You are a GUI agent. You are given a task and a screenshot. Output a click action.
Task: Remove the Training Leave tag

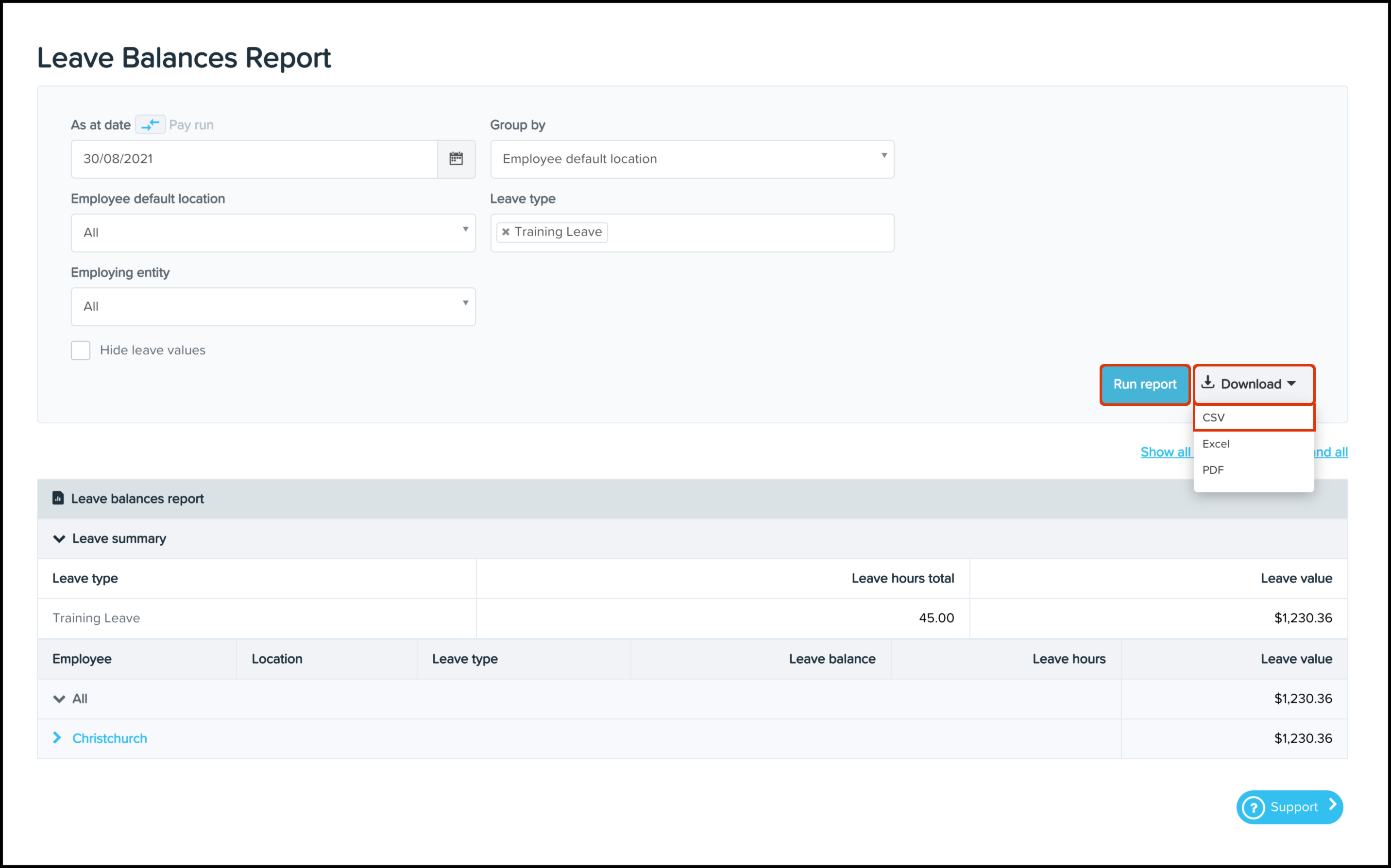(506, 232)
